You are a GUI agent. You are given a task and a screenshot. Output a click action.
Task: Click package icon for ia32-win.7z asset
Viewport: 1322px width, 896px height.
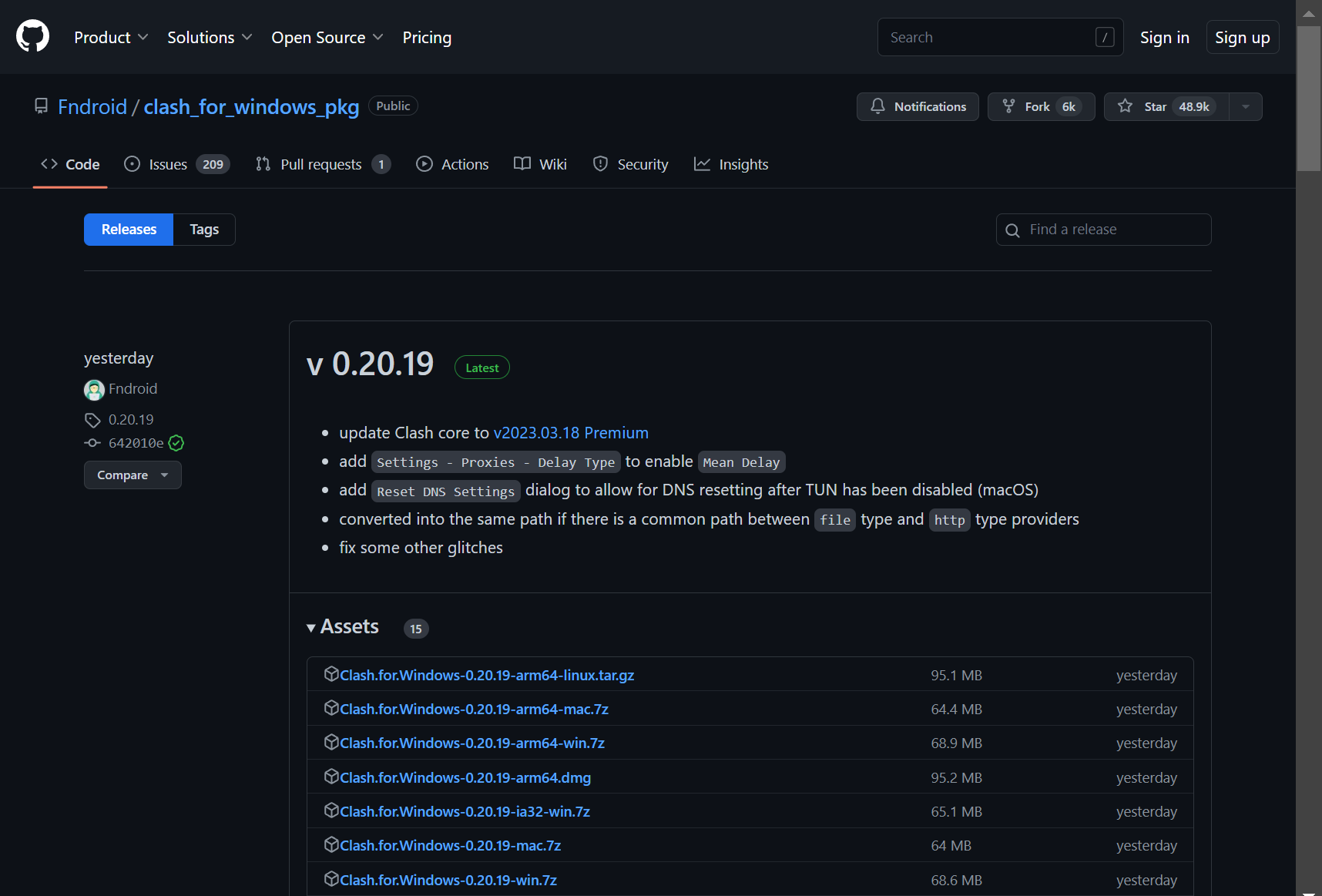tap(331, 810)
